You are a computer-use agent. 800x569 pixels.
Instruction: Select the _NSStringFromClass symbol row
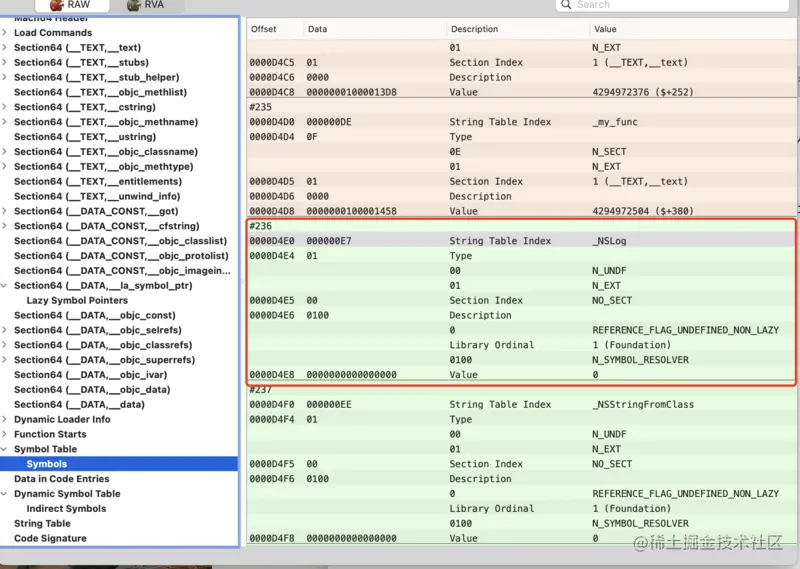pos(521,404)
